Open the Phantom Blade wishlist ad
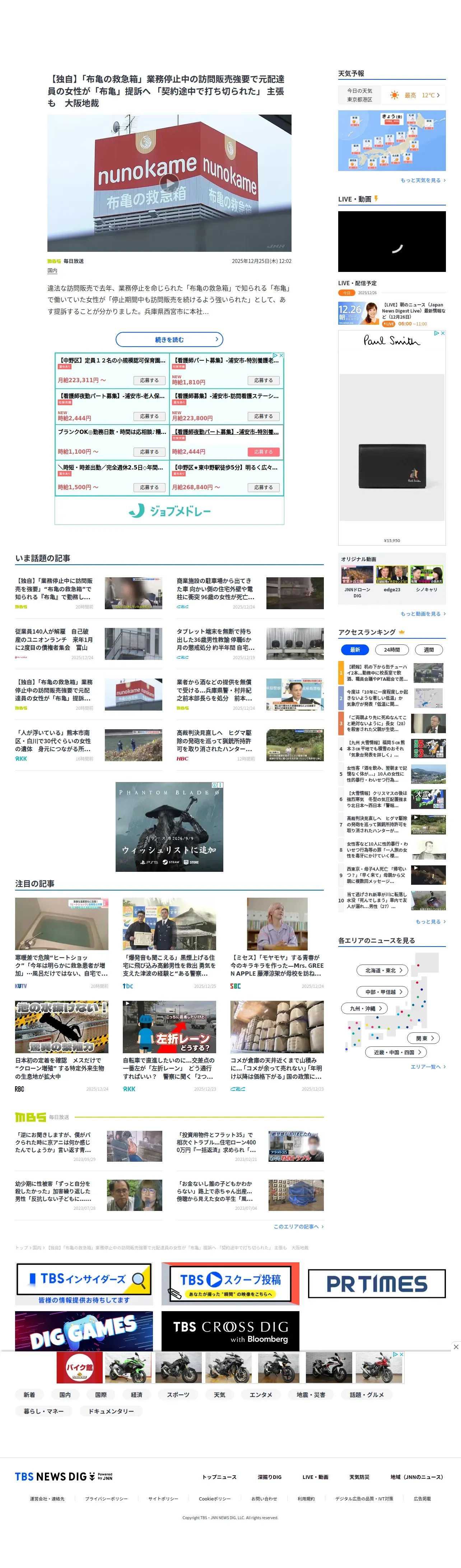Screen dimensions: 461x1568 (x=169, y=827)
